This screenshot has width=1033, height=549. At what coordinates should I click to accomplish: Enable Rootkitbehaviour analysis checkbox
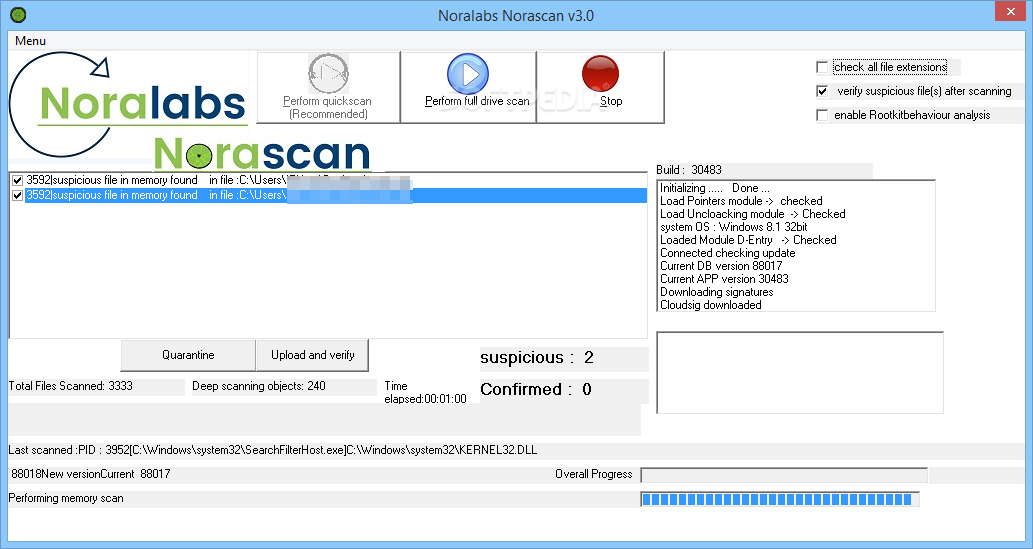[822, 115]
